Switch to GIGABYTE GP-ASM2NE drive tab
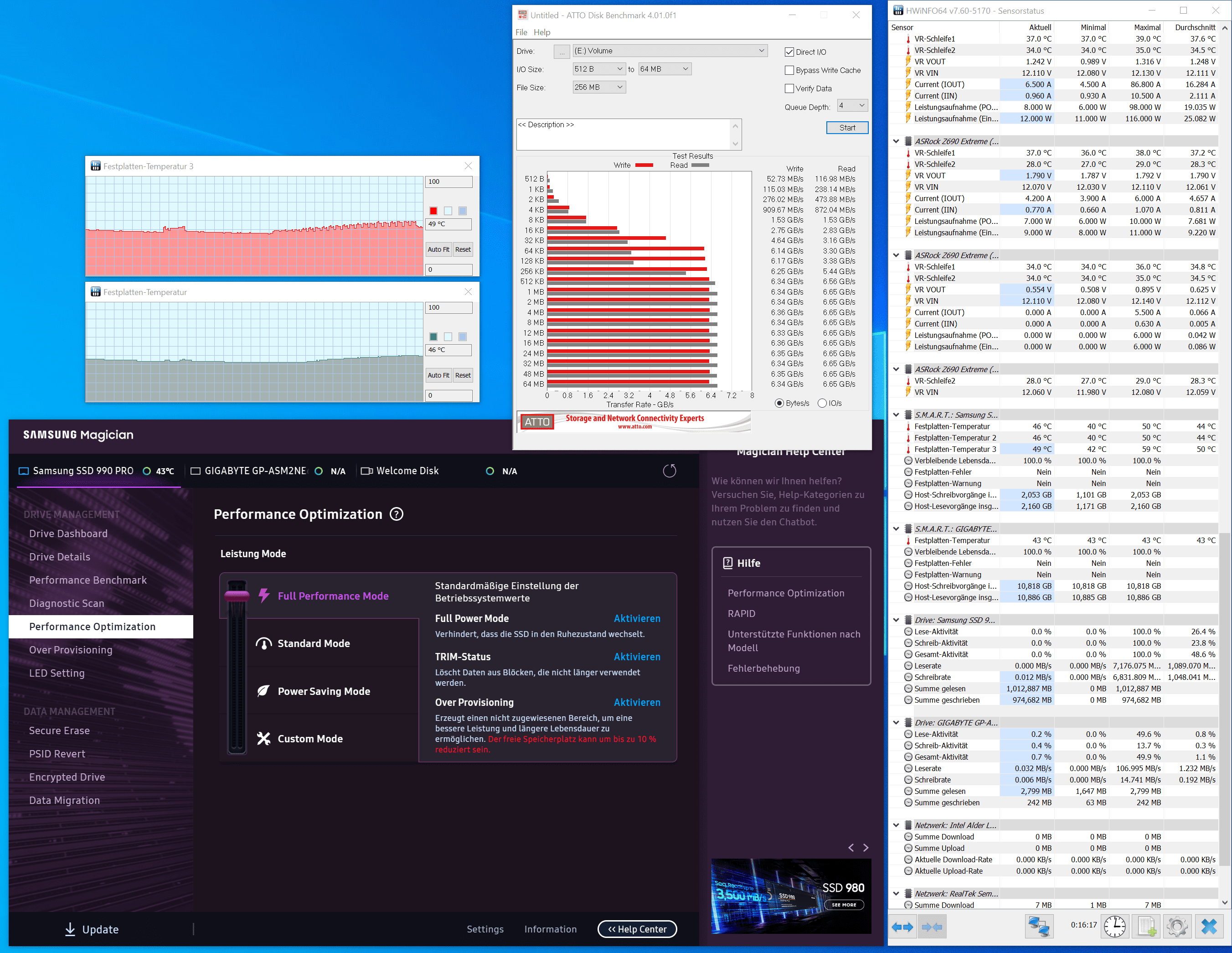Screen dimensions: 1232x953 pyautogui.click(x=268, y=471)
